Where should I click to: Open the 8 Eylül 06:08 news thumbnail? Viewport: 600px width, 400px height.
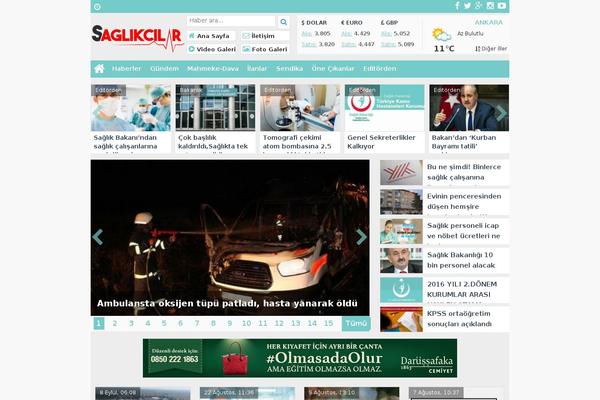143,393
